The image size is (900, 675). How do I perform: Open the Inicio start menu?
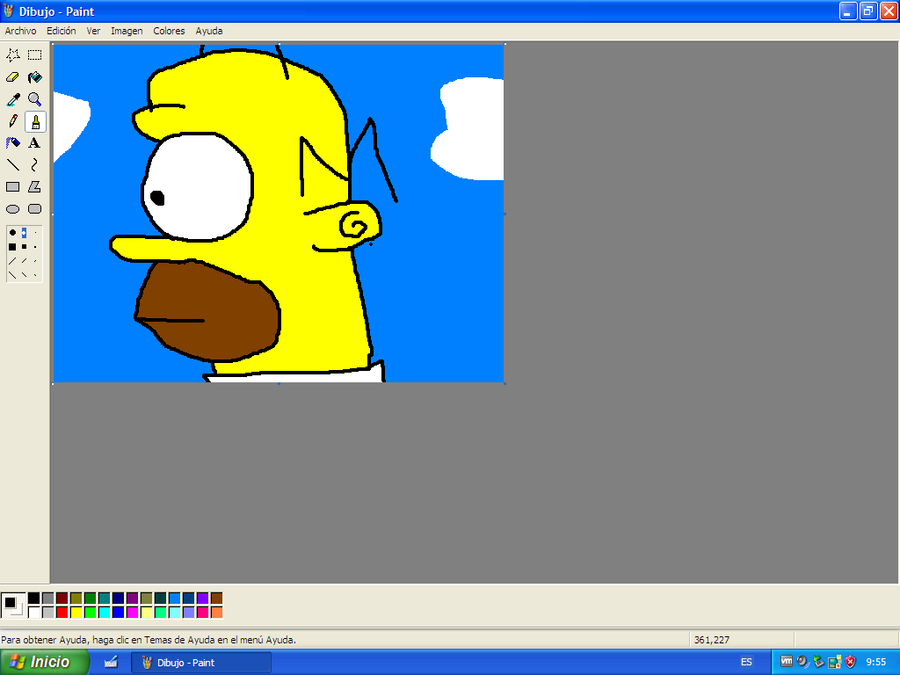point(45,662)
